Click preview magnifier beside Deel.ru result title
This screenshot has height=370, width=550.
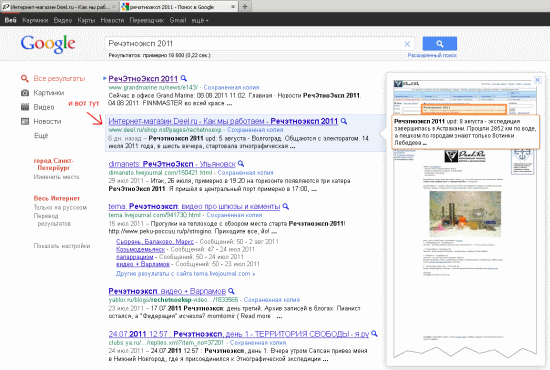(344, 121)
